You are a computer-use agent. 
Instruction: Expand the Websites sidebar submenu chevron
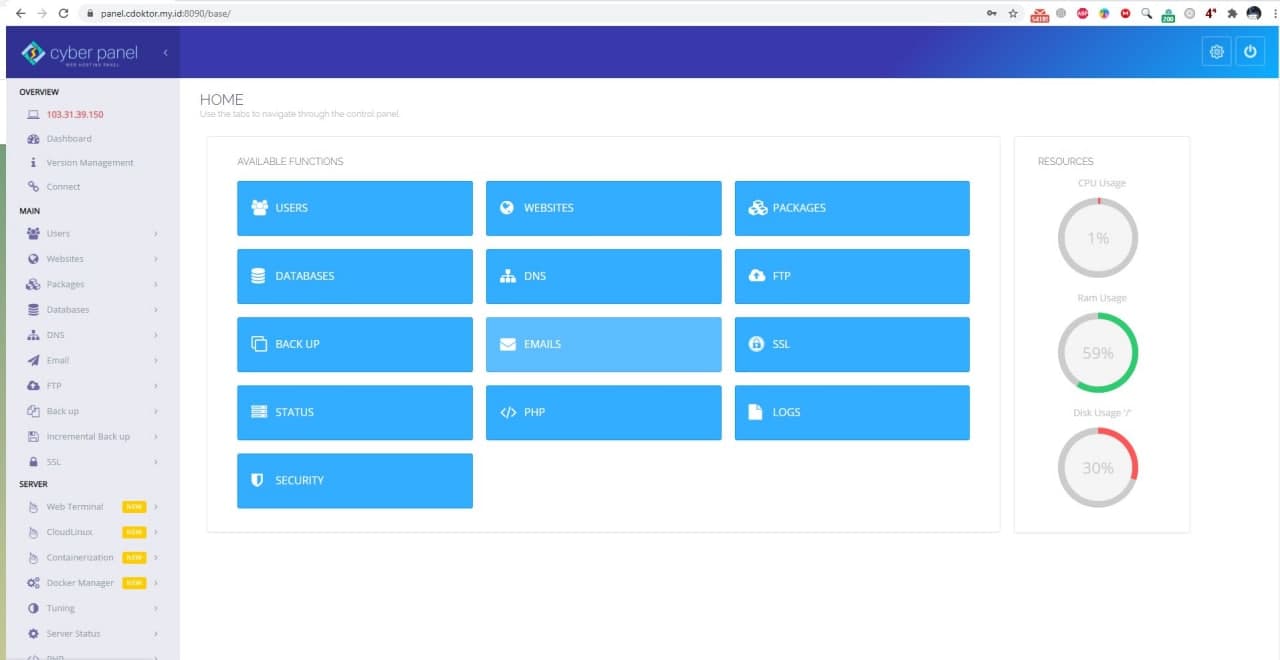[x=156, y=259]
